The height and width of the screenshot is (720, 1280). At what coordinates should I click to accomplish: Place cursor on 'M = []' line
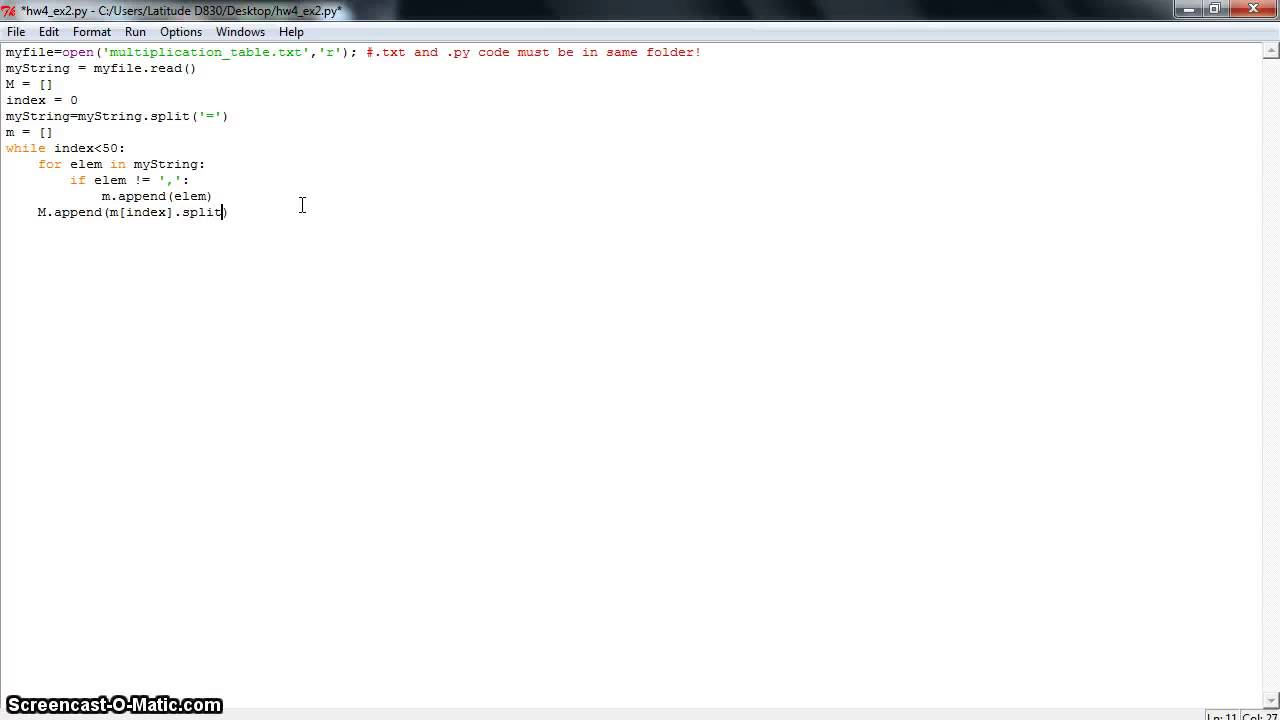[29, 84]
